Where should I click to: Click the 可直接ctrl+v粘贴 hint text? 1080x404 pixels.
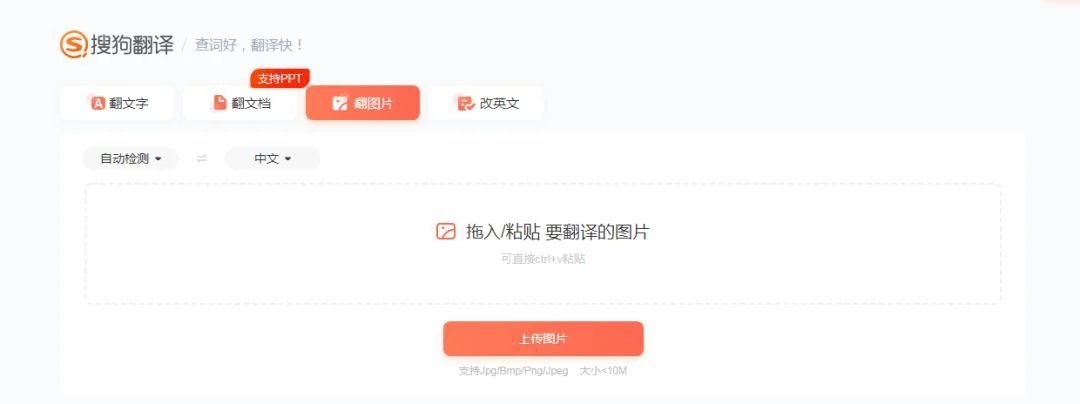pos(543,259)
